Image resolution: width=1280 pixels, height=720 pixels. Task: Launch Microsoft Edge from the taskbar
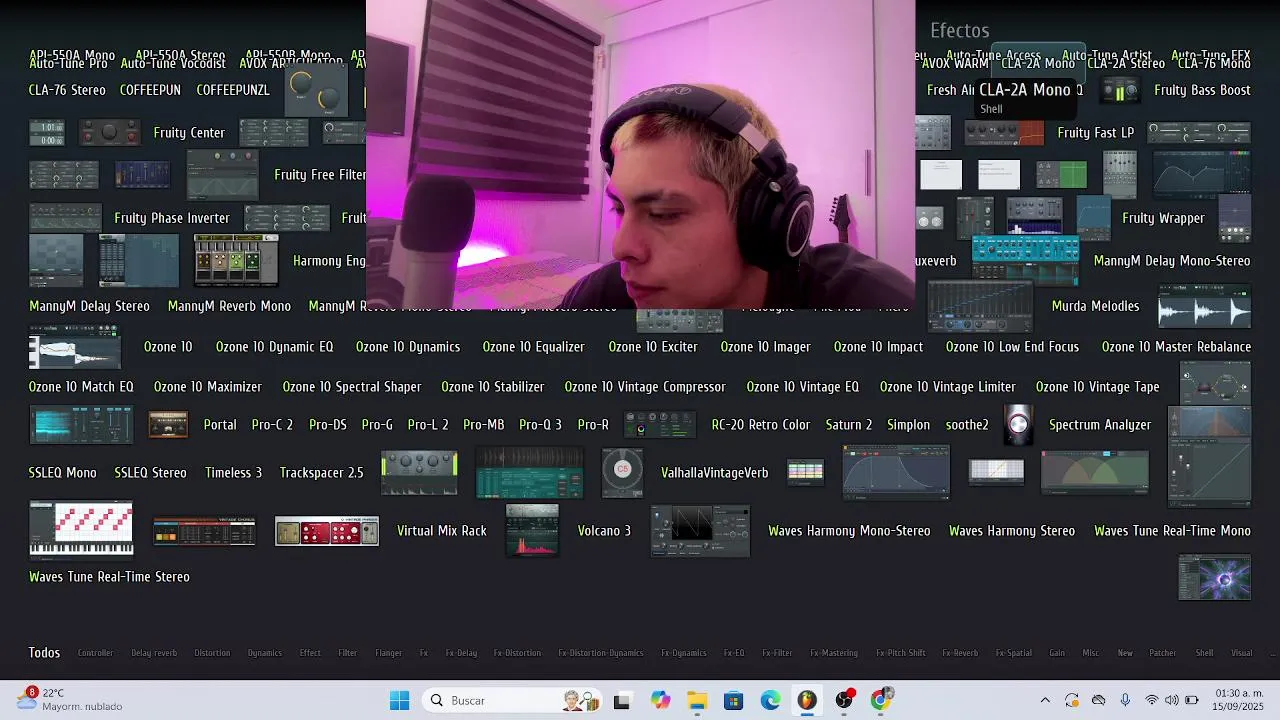770,700
